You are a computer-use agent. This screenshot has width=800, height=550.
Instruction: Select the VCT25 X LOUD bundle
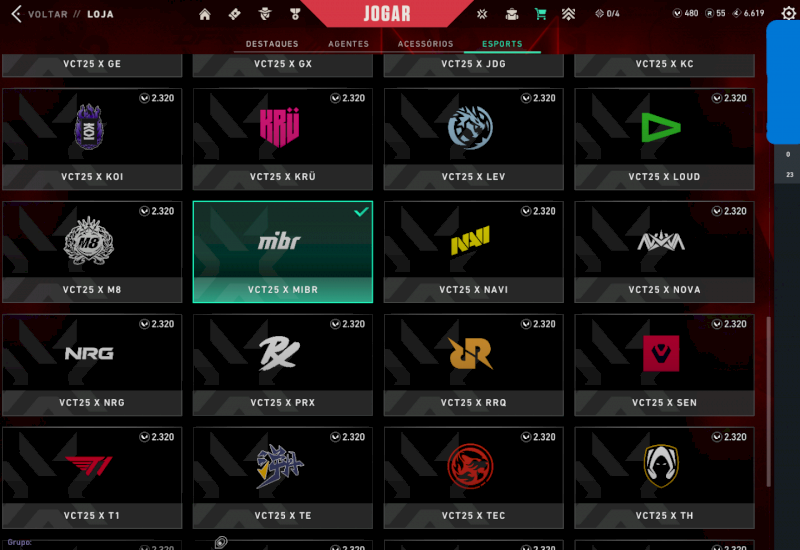[664, 139]
